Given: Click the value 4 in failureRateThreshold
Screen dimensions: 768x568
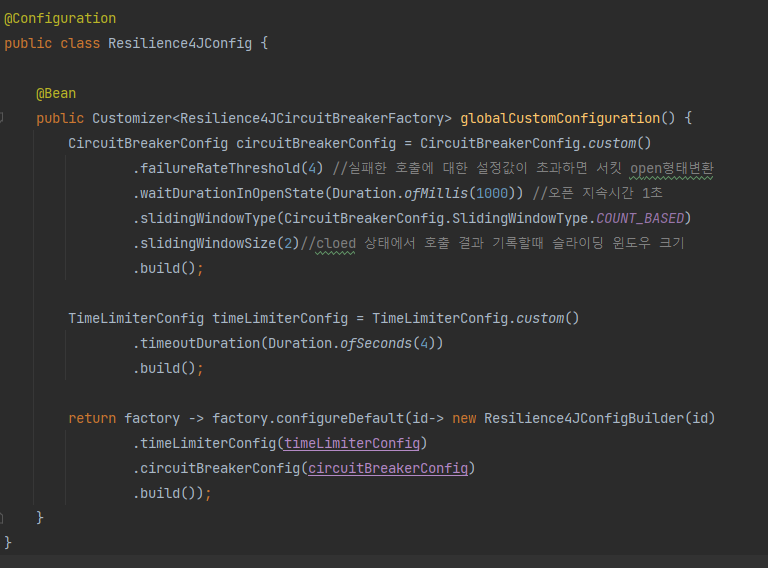Looking at the screenshot, I should [x=312, y=168].
